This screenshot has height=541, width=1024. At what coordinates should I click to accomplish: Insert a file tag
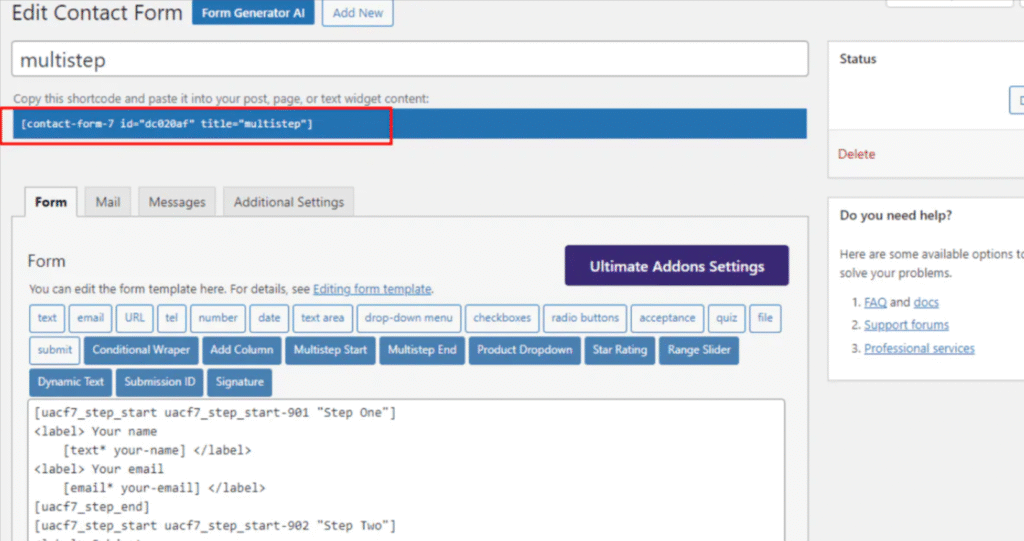click(x=765, y=318)
